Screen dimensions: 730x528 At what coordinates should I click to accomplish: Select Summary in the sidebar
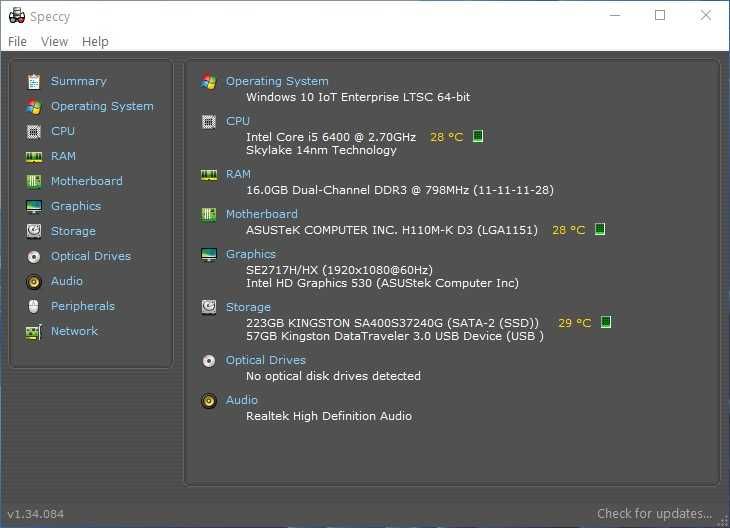(79, 81)
